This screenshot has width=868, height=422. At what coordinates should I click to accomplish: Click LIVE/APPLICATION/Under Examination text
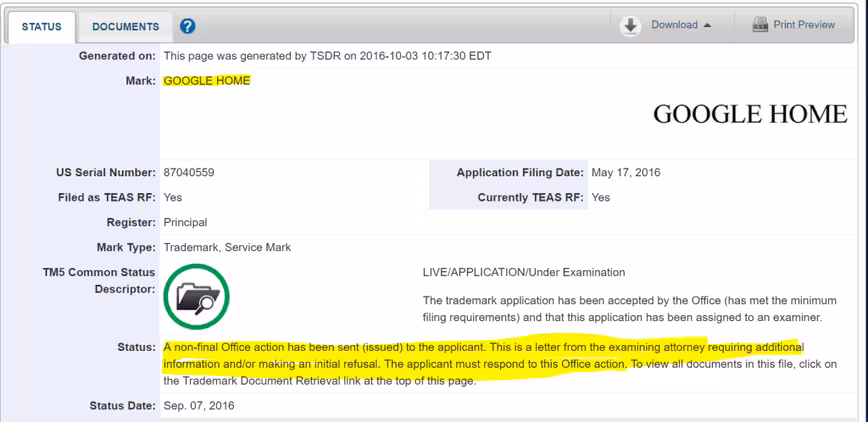click(524, 272)
